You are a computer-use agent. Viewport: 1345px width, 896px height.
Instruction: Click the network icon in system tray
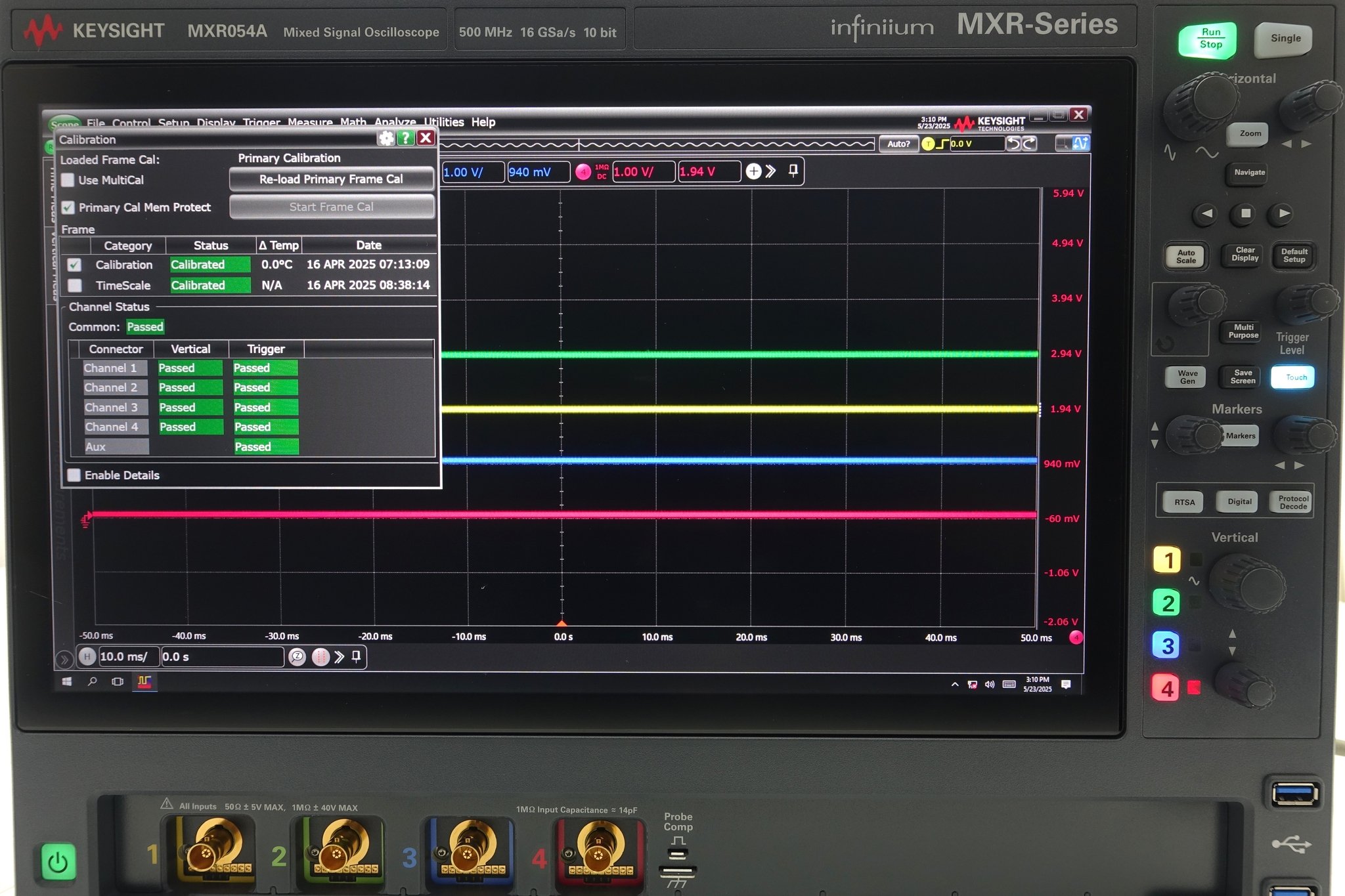[x=972, y=685]
